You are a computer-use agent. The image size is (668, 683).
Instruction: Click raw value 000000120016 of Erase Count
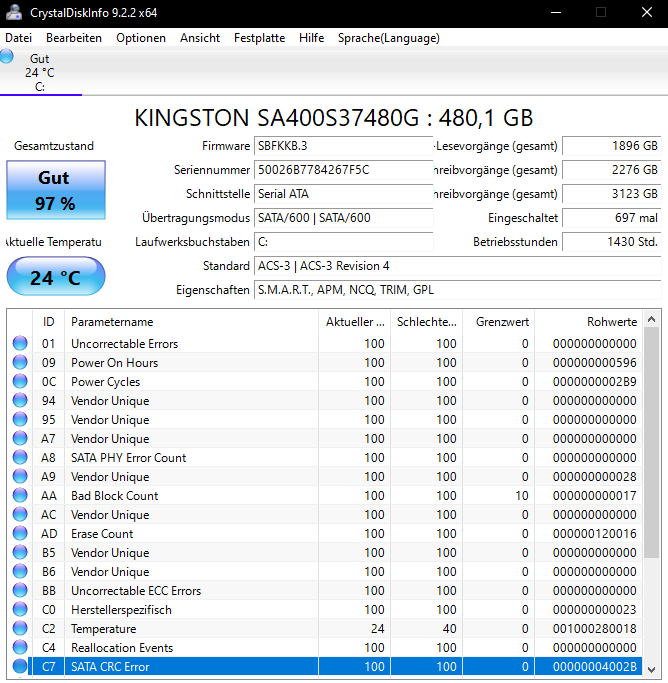click(x=594, y=534)
